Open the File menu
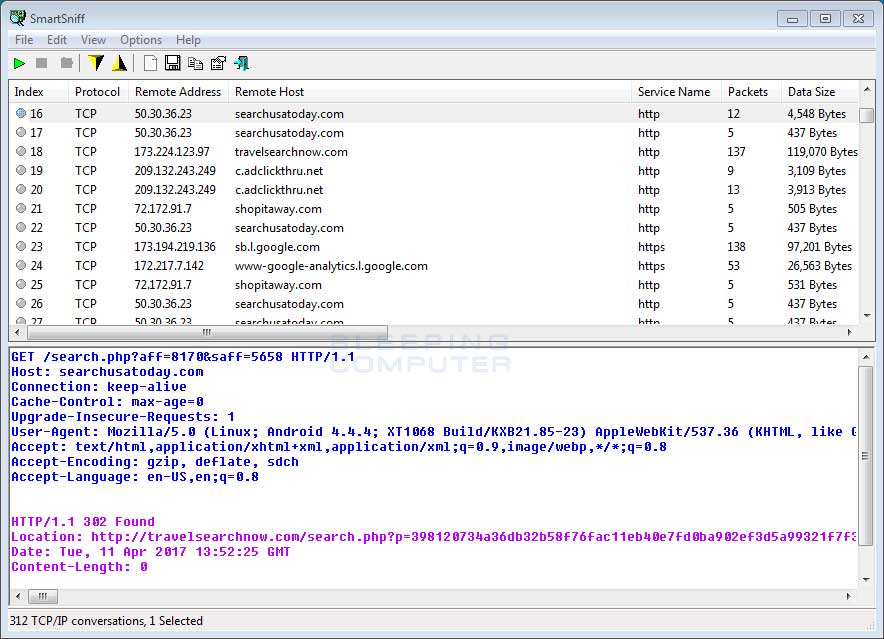 24,40
